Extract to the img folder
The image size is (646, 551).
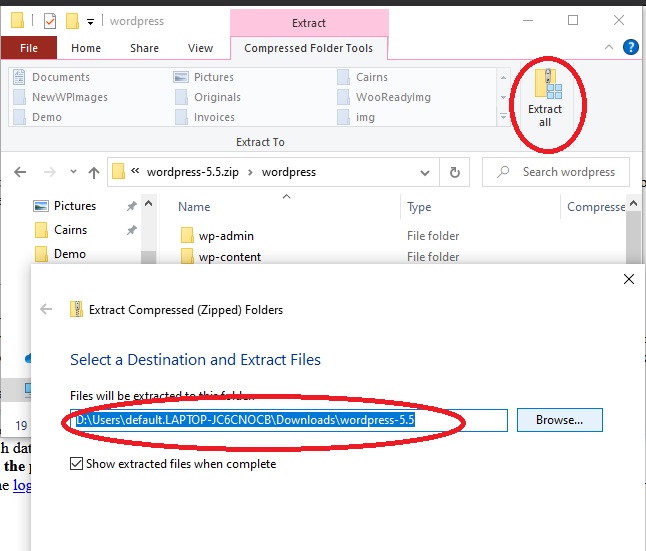(x=356, y=117)
